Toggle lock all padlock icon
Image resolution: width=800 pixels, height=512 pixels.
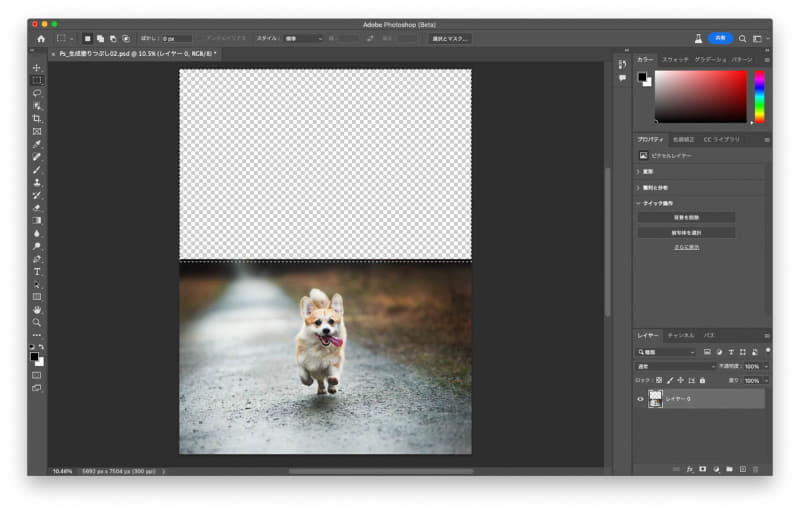[703, 380]
